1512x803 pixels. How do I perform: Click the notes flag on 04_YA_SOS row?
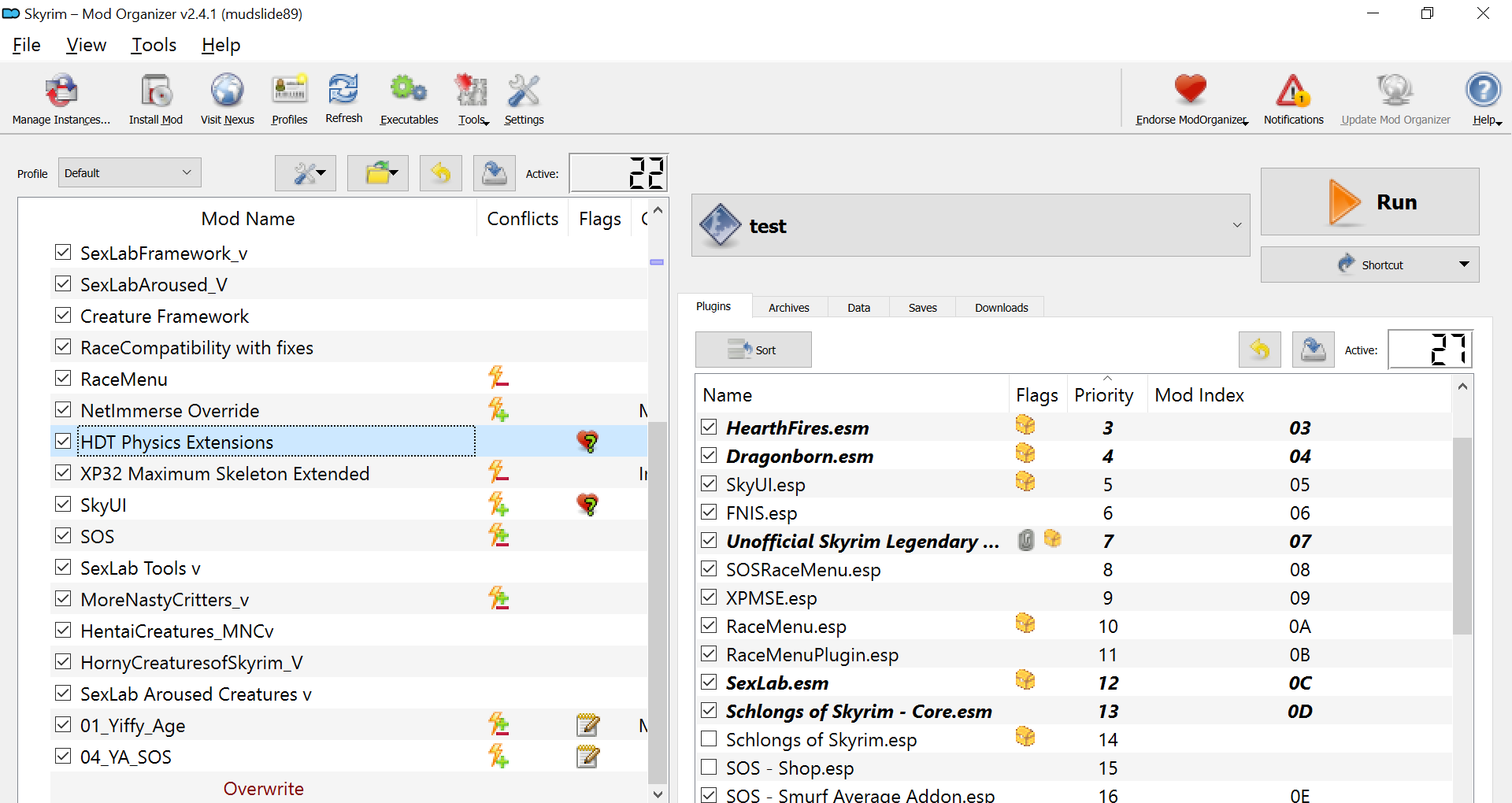click(x=587, y=757)
